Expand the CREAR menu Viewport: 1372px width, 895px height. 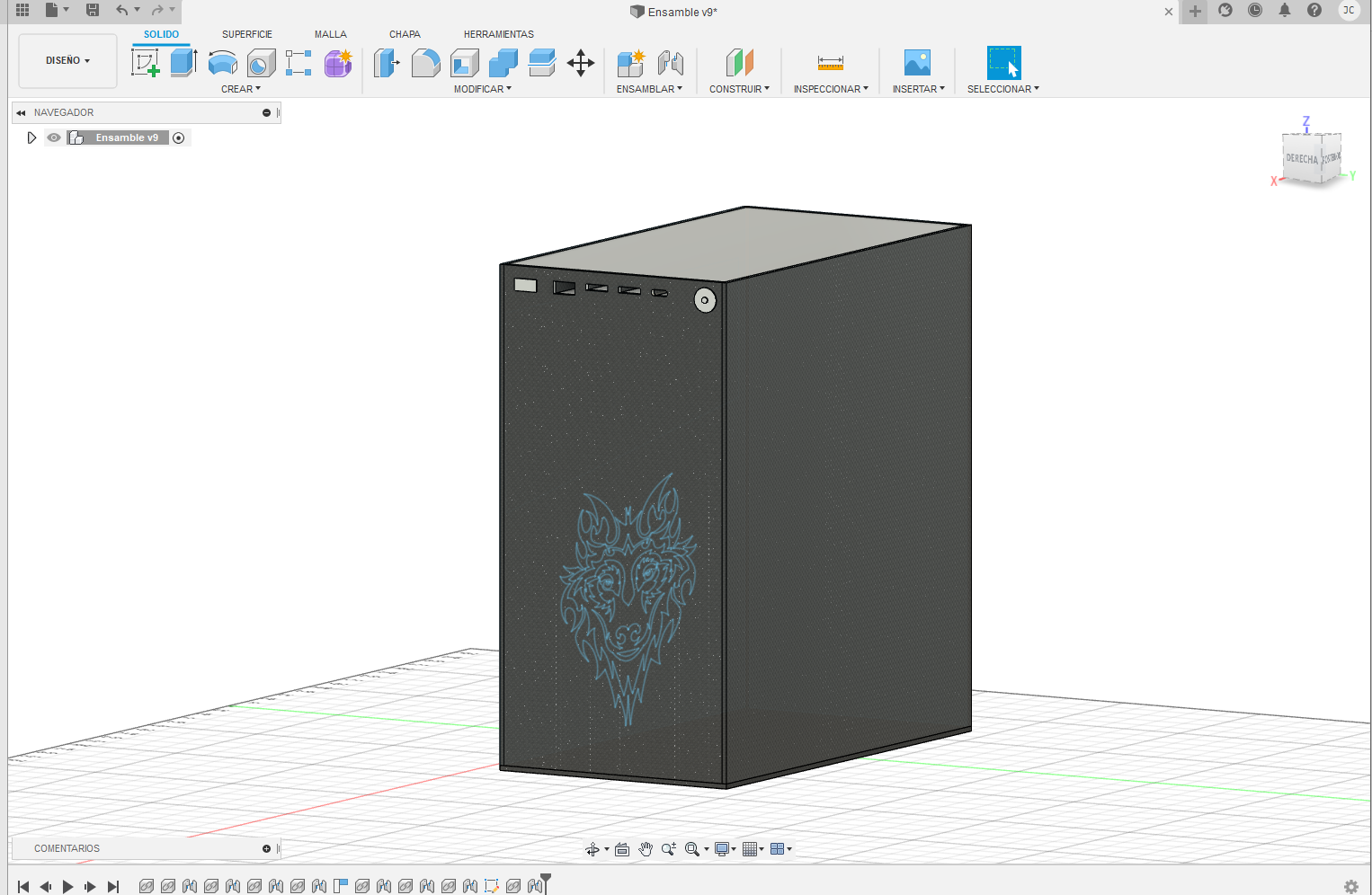click(x=241, y=89)
